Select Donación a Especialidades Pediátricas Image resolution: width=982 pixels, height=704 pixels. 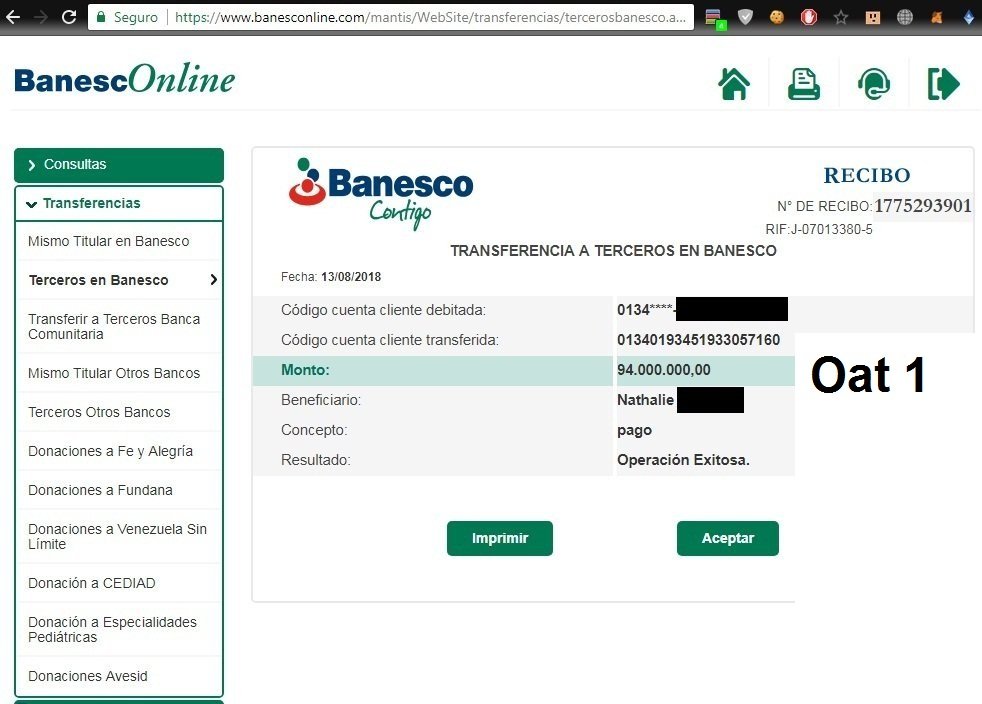point(112,629)
